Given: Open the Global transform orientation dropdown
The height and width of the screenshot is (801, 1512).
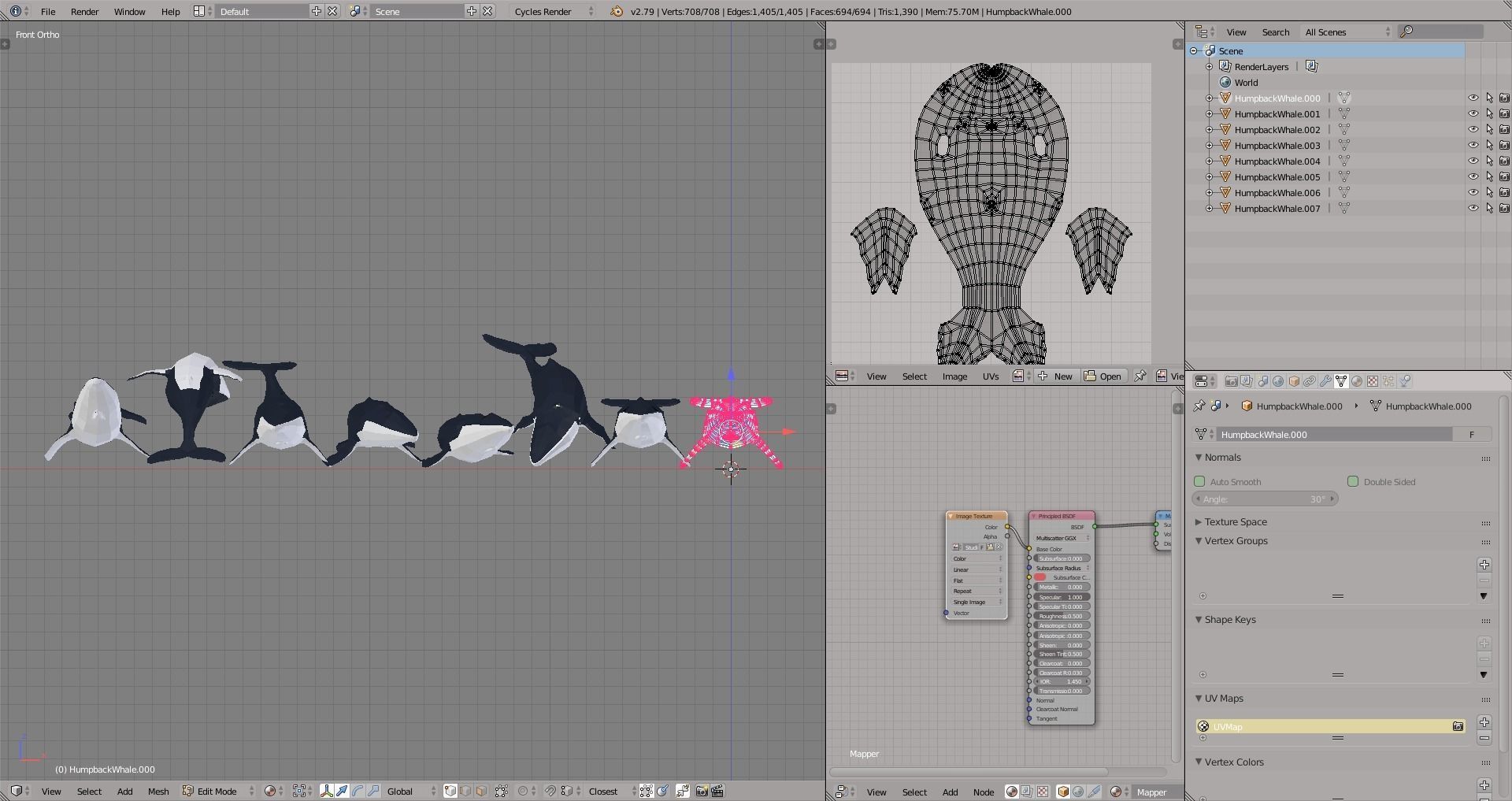Looking at the screenshot, I should point(410,791).
